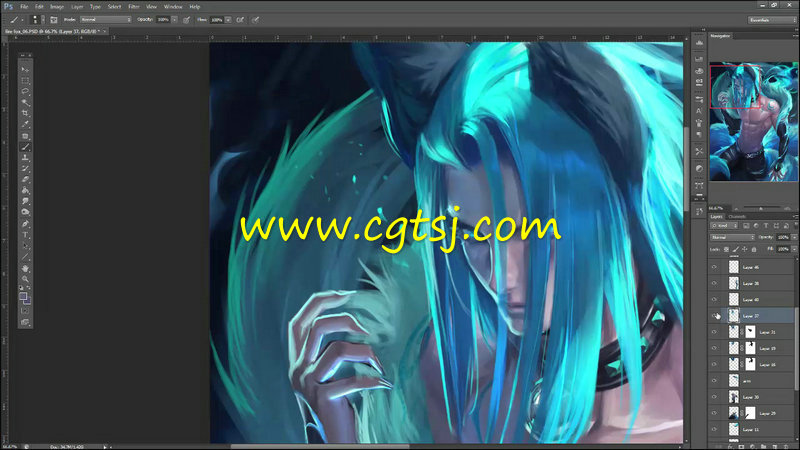Select the Type tool

click(x=25, y=235)
